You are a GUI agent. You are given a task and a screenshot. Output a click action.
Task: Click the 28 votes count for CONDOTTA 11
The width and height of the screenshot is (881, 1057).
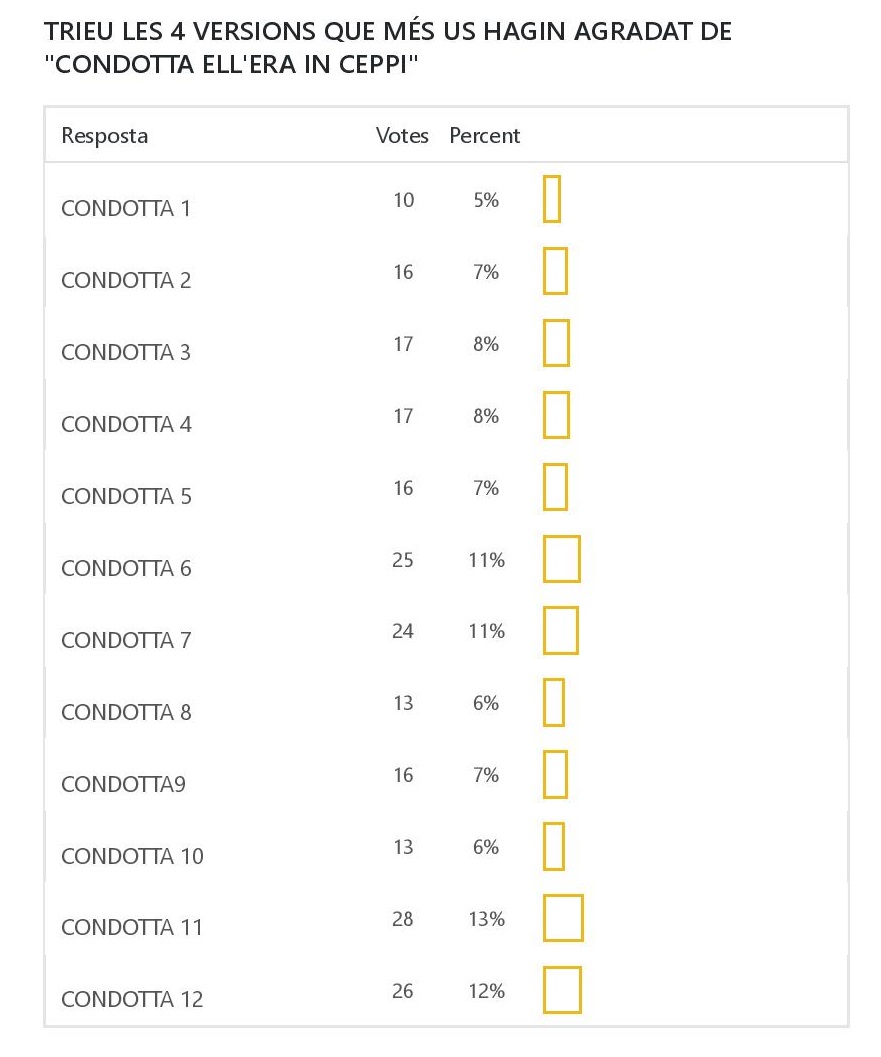403,919
